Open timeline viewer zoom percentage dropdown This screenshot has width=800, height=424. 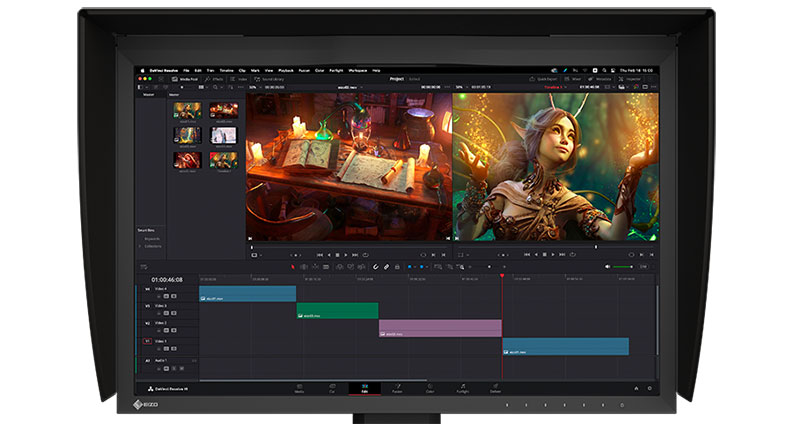click(461, 87)
